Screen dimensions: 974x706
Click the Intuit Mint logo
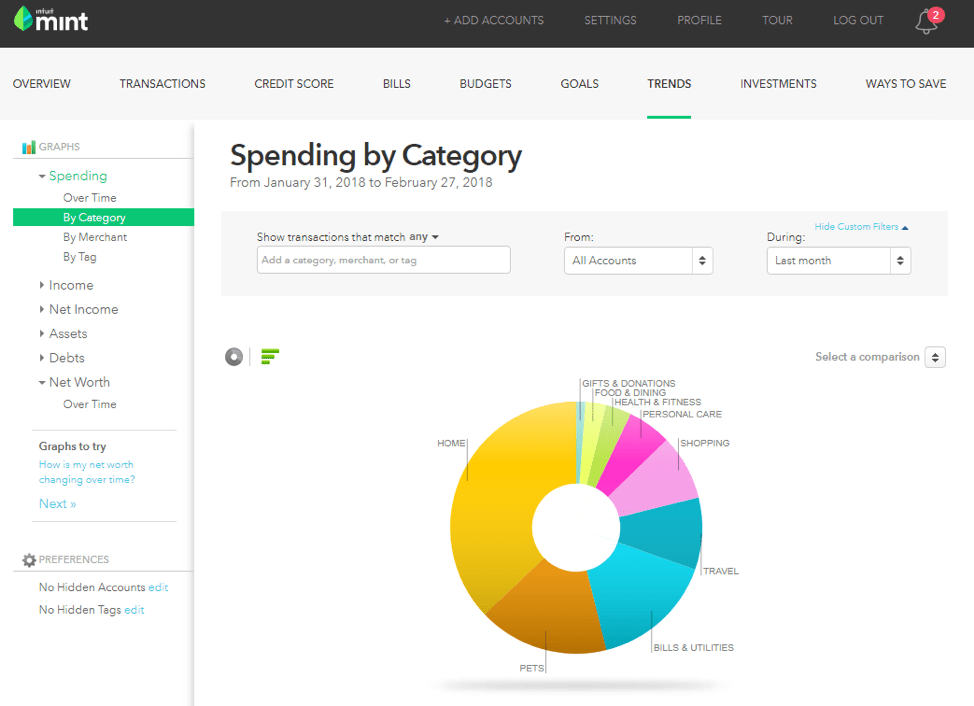pos(51,19)
